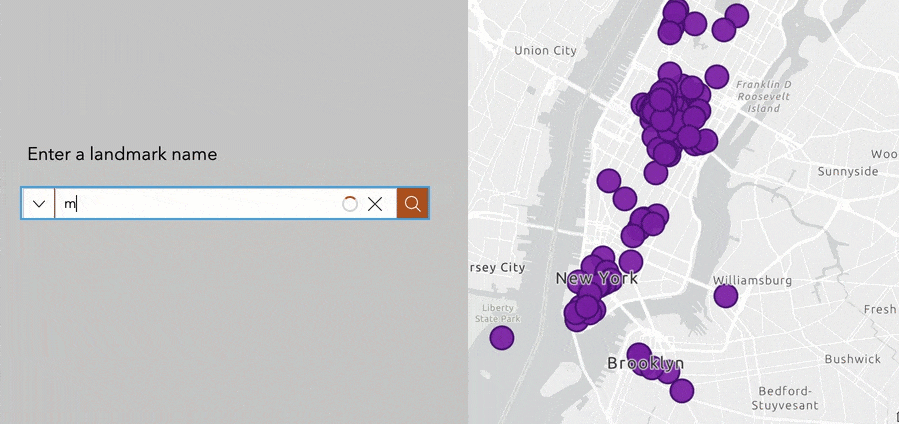This screenshot has height=424, width=899.
Task: Click the Franklin D Roosevelt Island label
Action: [764, 96]
